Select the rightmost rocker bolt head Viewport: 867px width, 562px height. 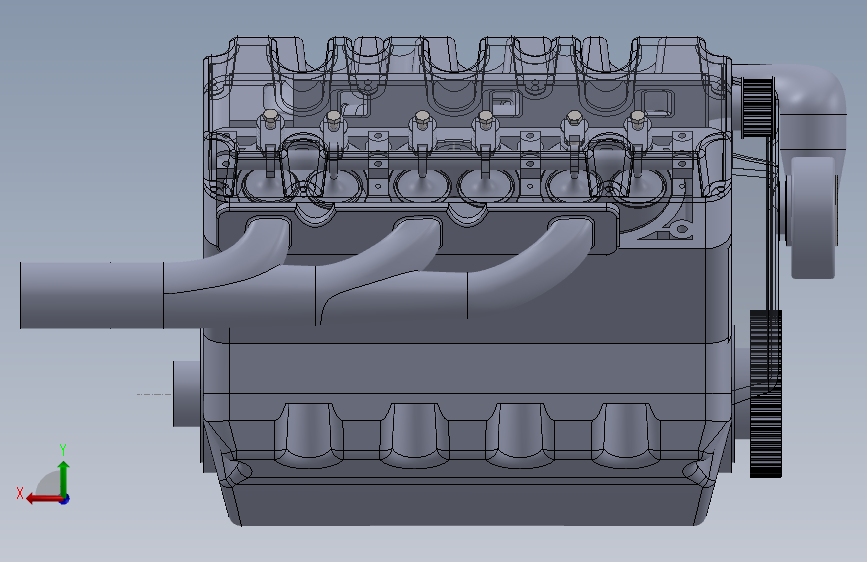pyautogui.click(x=638, y=116)
